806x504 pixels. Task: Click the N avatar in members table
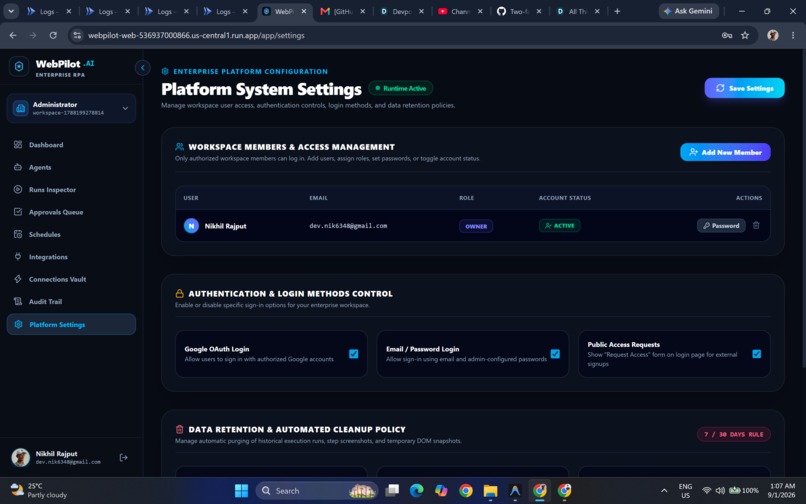(191, 226)
